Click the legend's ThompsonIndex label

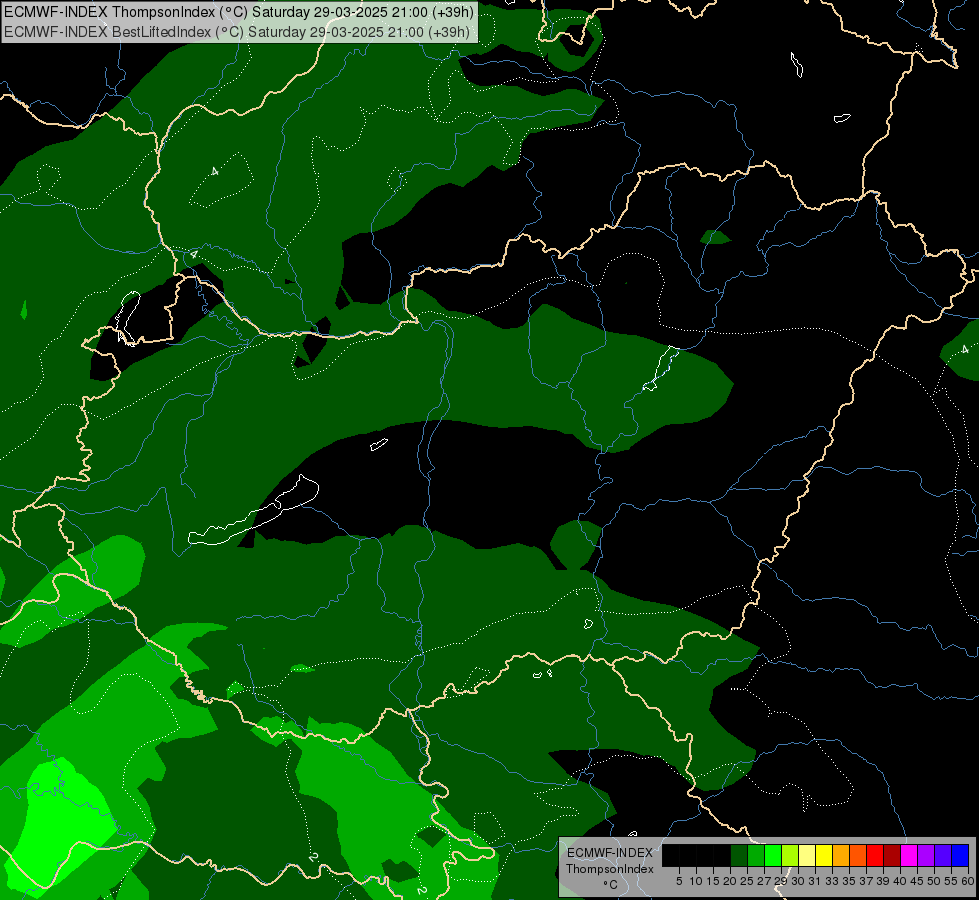click(x=610, y=869)
